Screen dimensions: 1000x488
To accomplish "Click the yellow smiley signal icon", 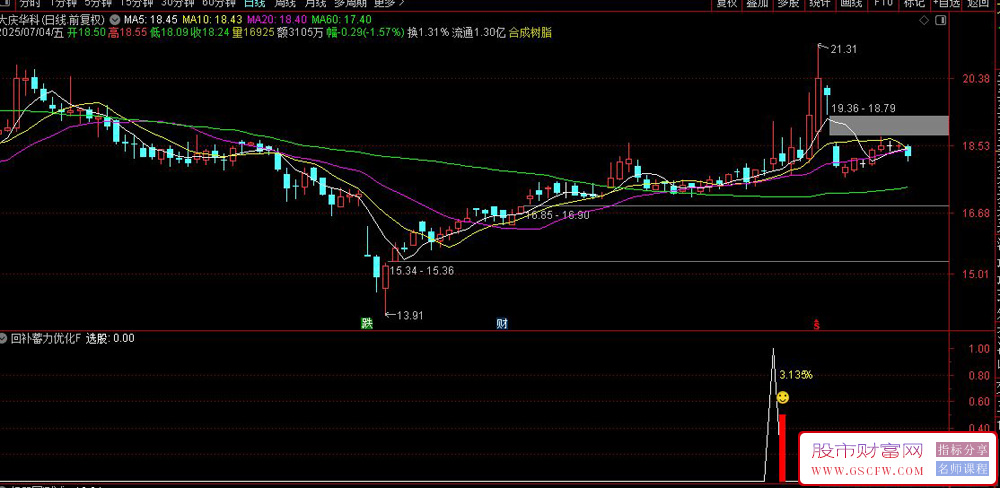I will click(x=783, y=397).
